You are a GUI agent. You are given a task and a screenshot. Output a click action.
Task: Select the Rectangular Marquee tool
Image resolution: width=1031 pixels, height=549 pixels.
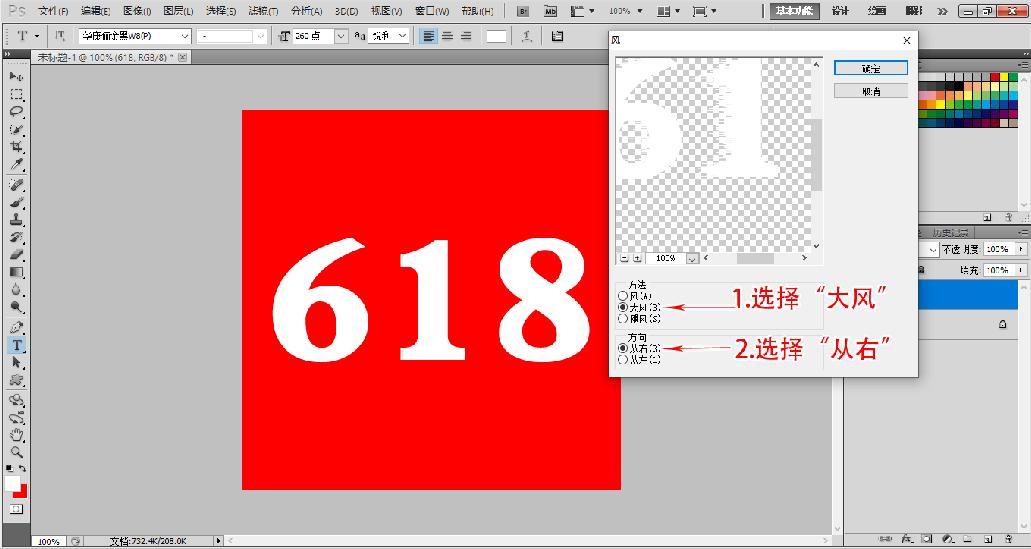(x=17, y=94)
